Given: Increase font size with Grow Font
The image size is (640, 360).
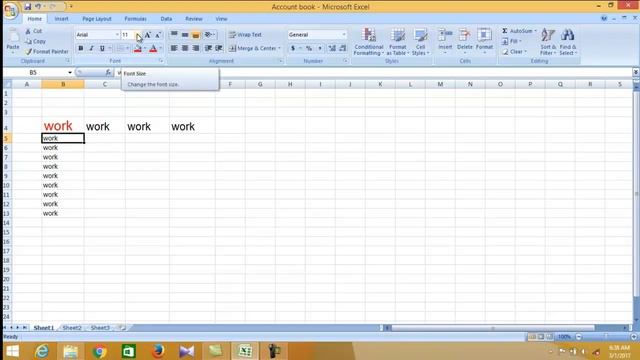Looking at the screenshot, I should click(148, 35).
